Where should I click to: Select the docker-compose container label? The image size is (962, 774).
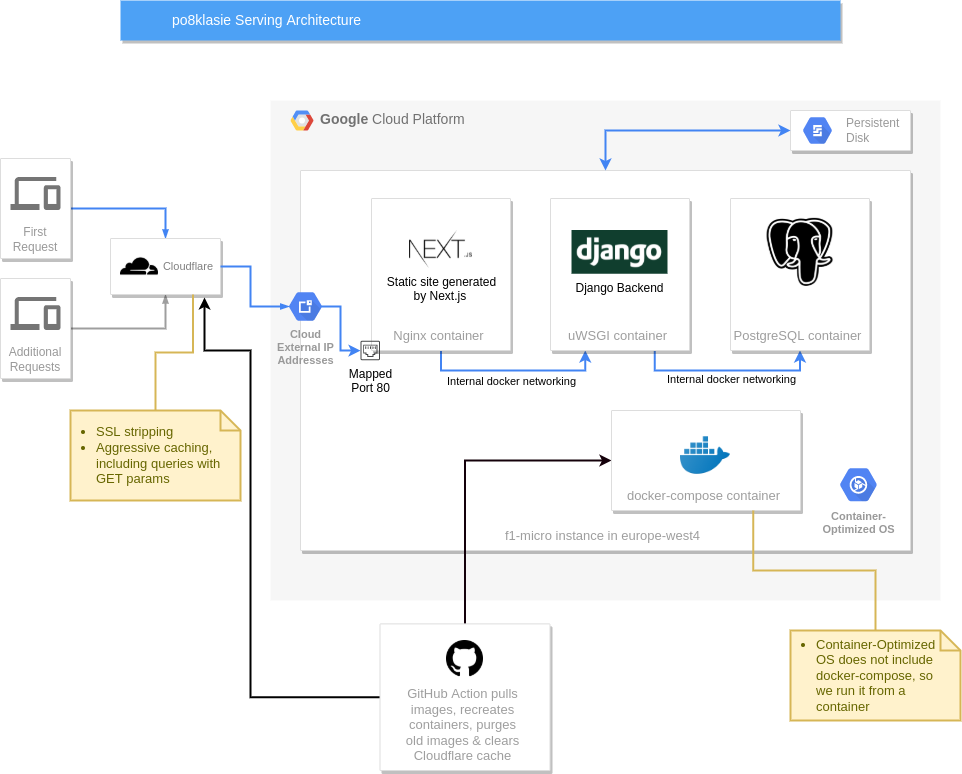pos(703,496)
